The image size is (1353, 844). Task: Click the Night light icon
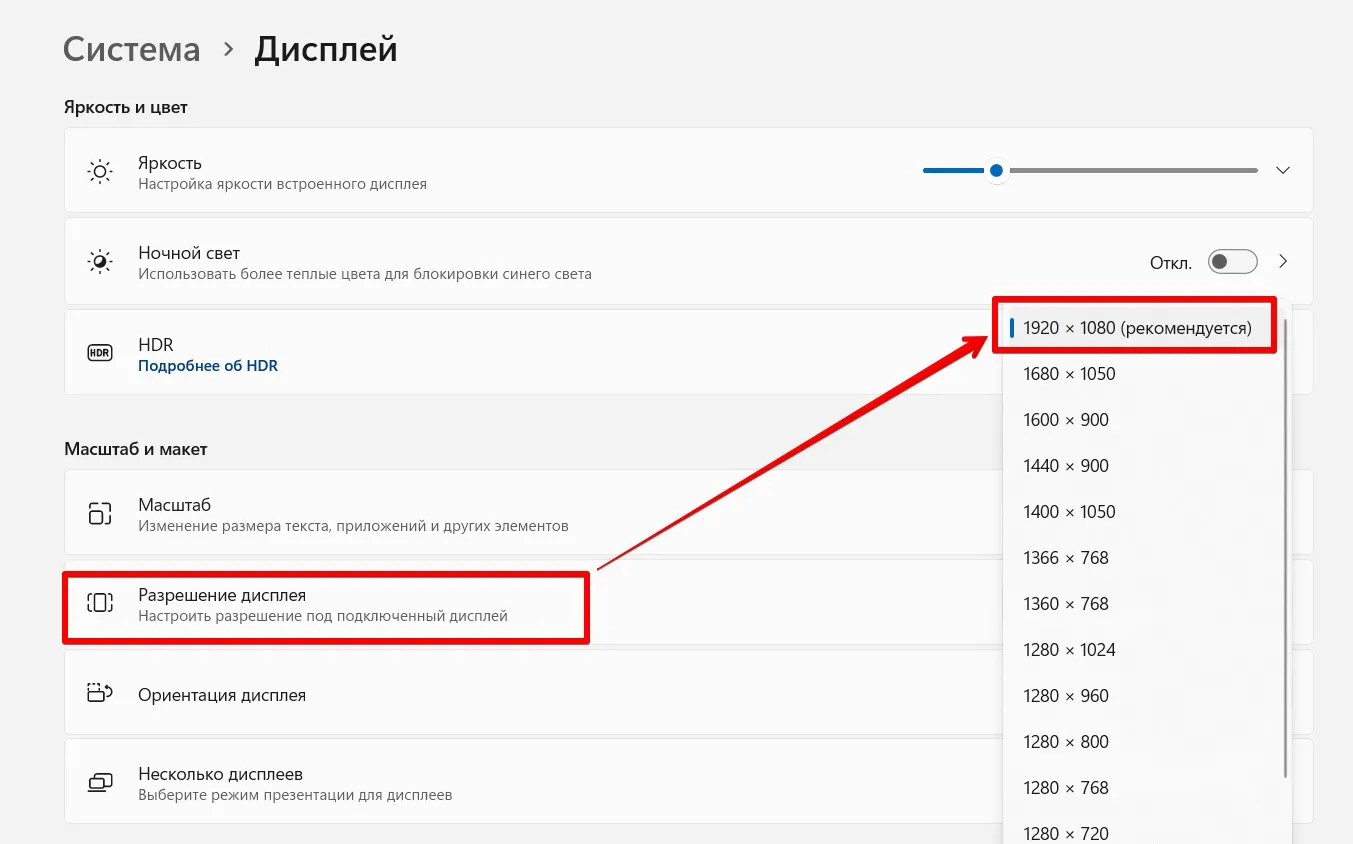100,262
